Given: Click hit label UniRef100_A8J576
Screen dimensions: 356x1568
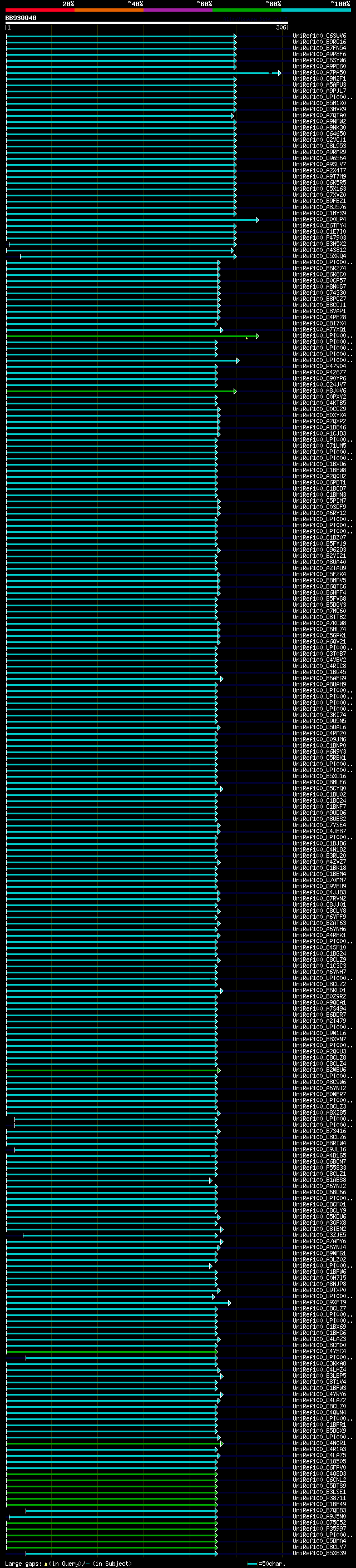Looking at the screenshot, I should coord(319,207).
